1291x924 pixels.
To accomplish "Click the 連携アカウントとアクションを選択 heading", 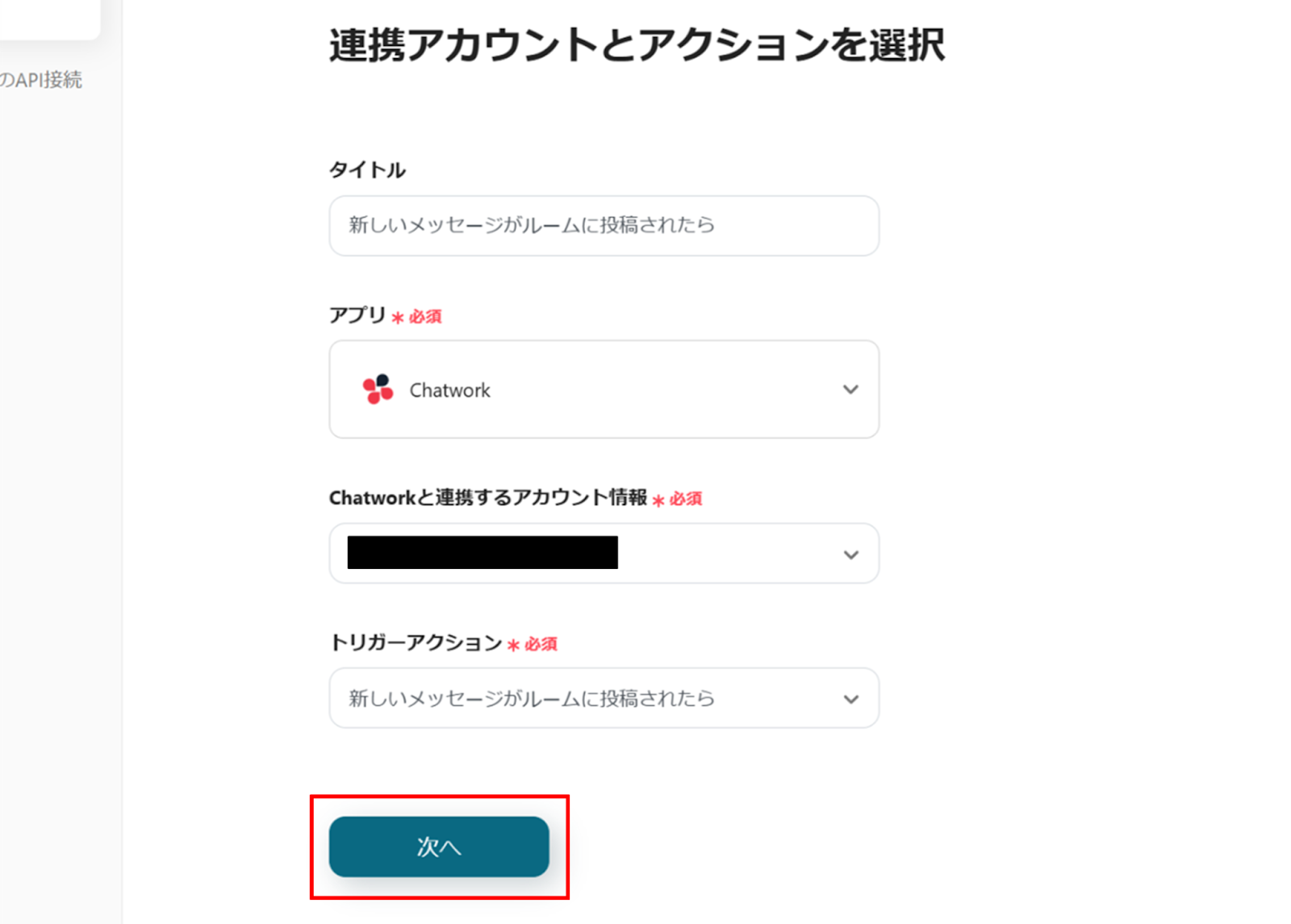I will point(637,45).
